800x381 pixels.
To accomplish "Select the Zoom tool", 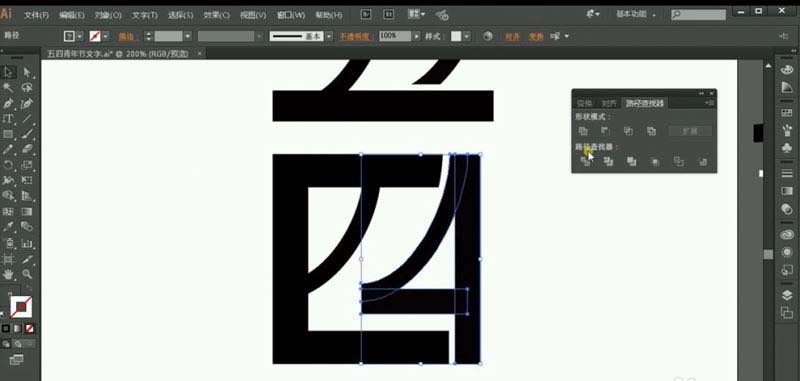I will pyautogui.click(x=27, y=274).
